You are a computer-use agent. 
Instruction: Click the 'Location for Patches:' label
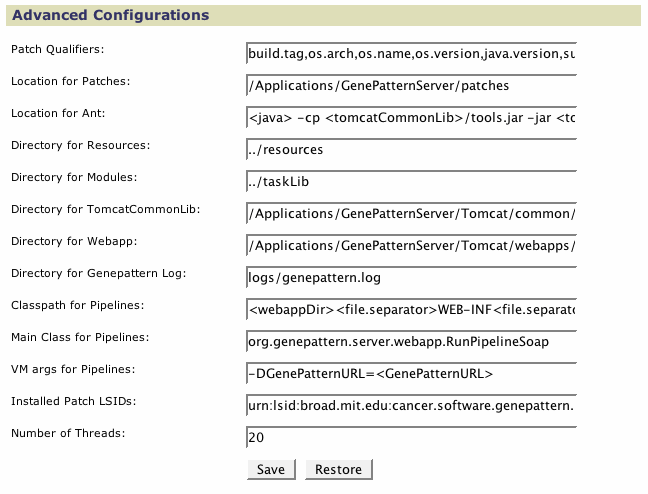[70, 81]
